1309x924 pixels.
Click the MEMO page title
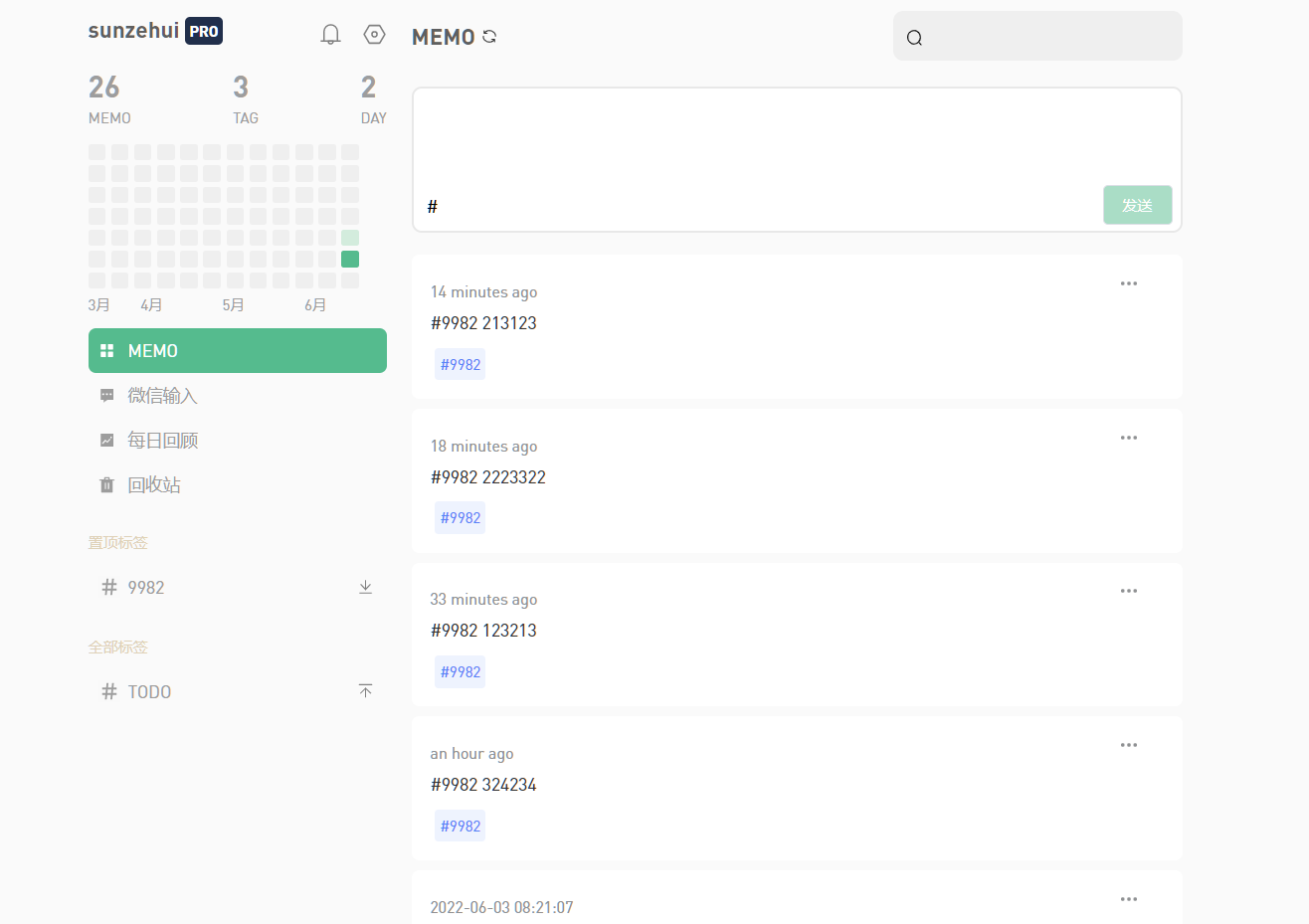[x=444, y=37]
